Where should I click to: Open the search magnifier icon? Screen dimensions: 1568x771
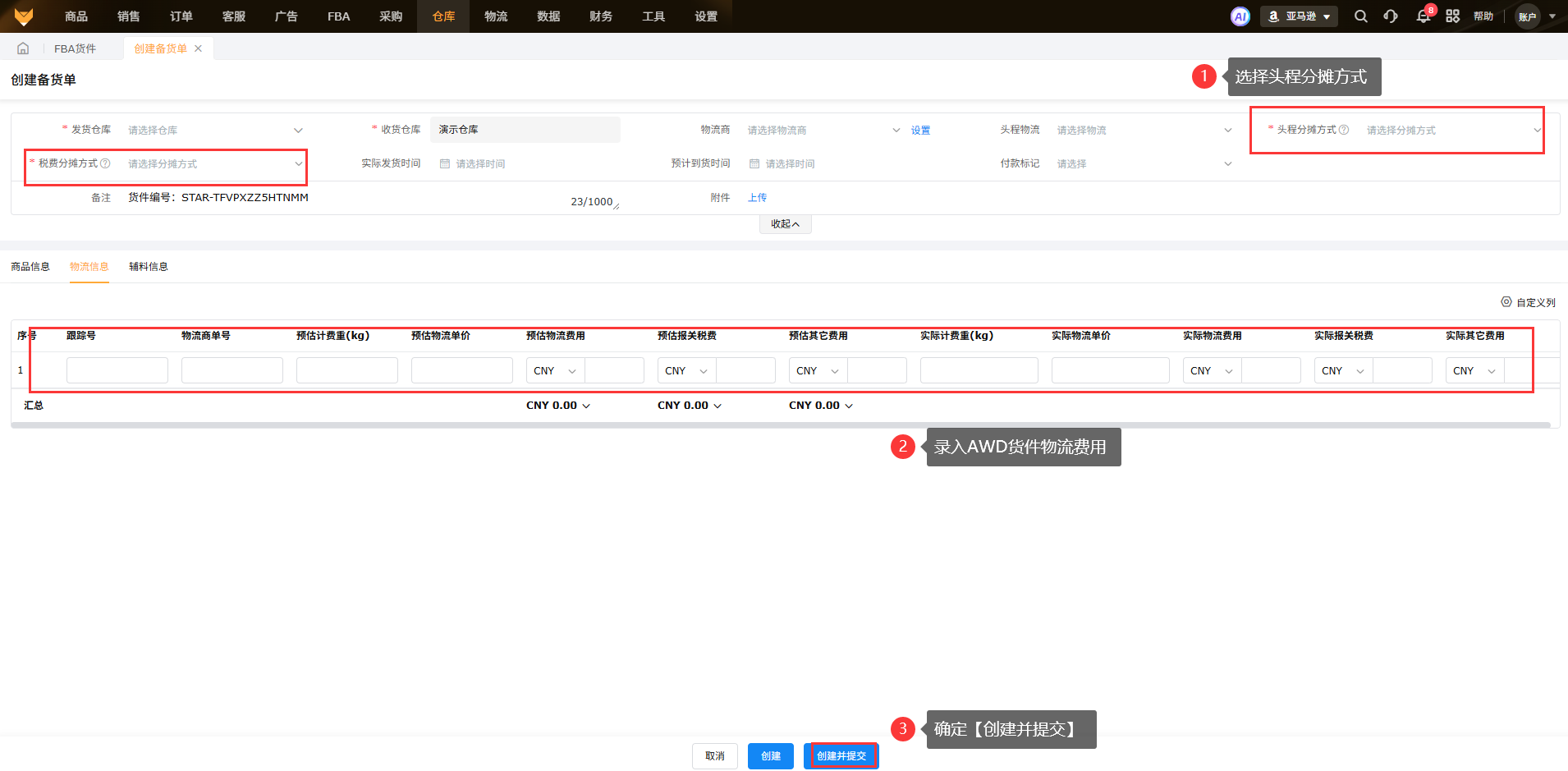point(1360,16)
